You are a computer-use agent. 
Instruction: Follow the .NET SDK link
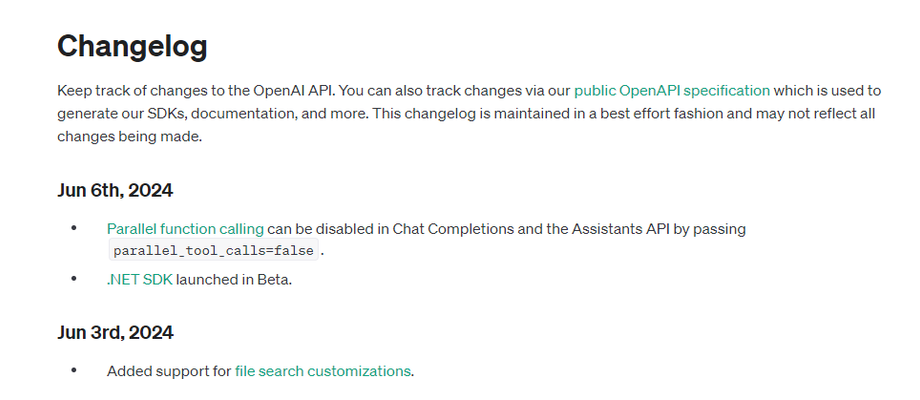(140, 280)
